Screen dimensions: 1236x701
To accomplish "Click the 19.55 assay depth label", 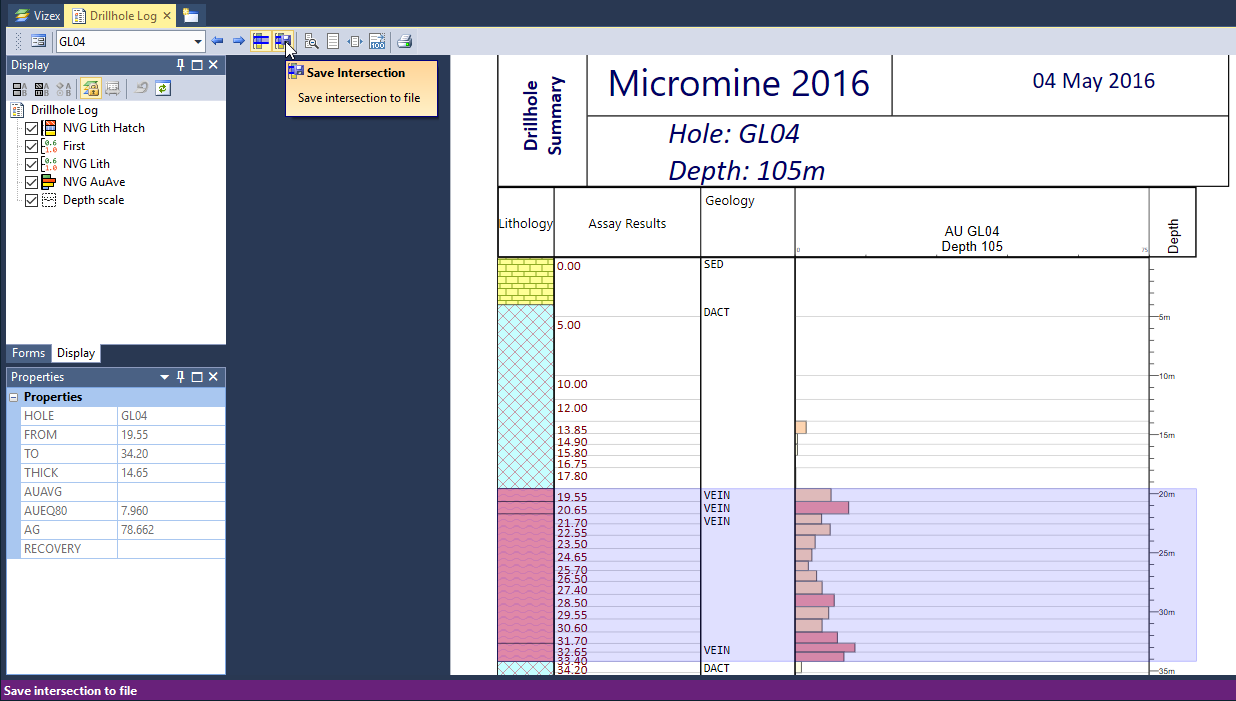I will point(572,497).
